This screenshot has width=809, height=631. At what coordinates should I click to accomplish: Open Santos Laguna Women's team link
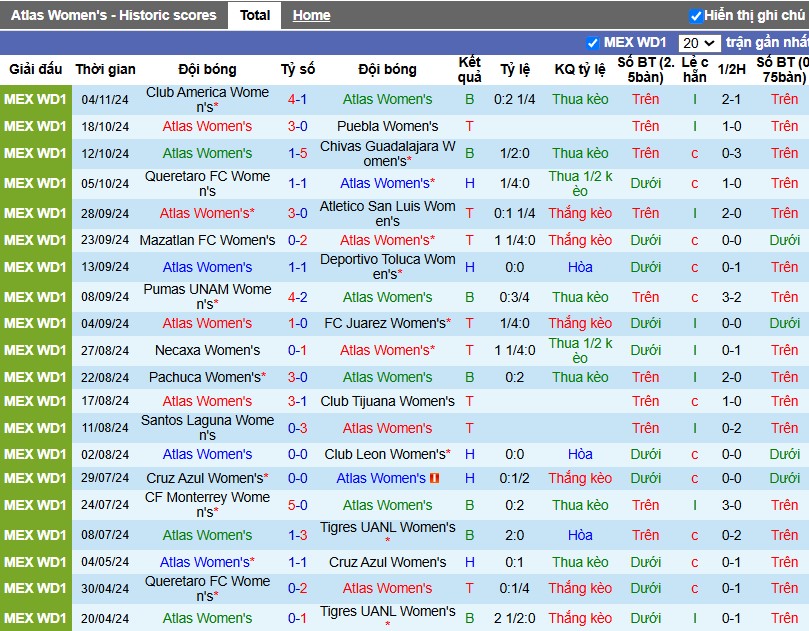pyautogui.click(x=207, y=428)
